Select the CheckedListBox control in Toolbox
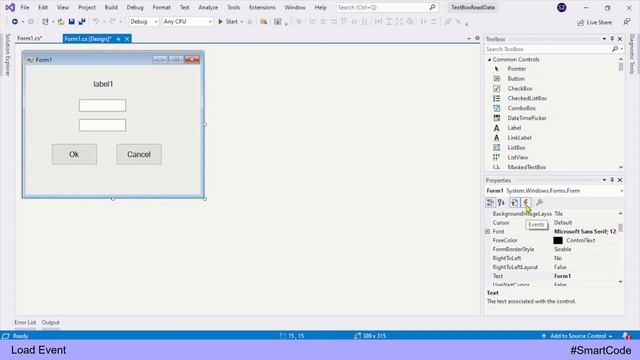The image size is (640, 360). click(527, 98)
